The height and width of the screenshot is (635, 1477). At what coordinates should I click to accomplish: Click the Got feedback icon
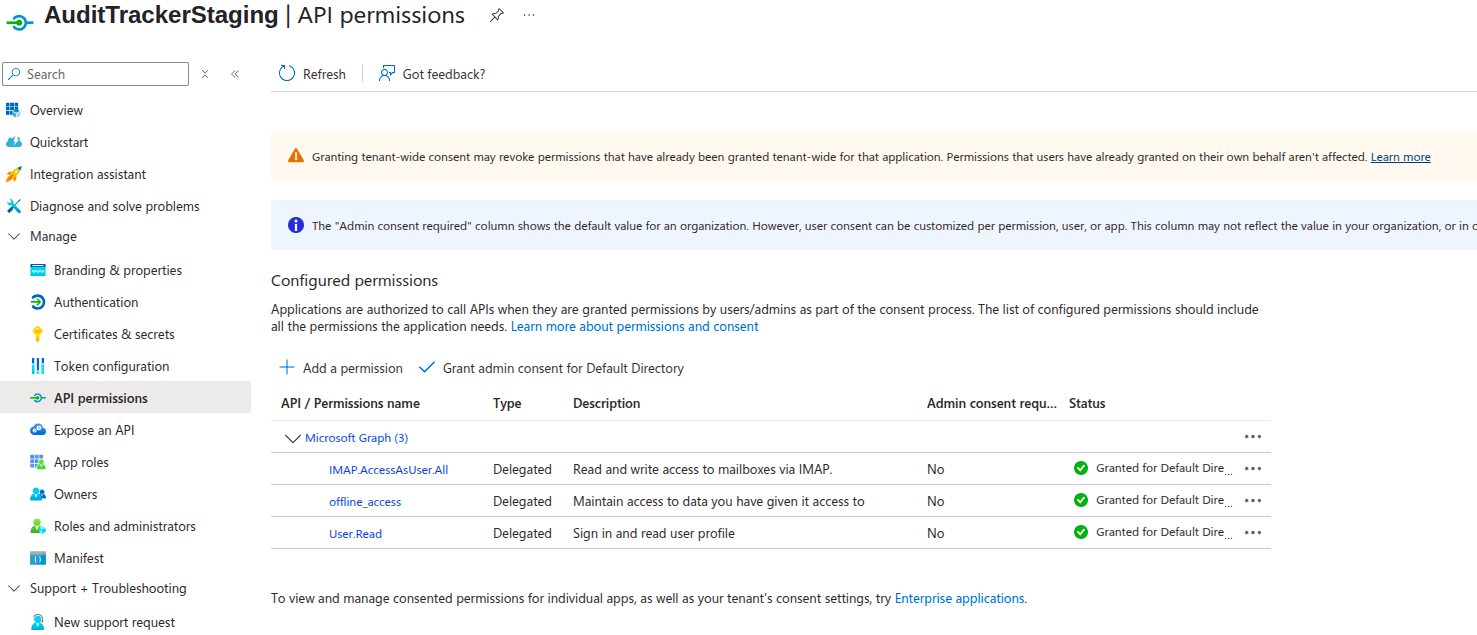coord(387,74)
